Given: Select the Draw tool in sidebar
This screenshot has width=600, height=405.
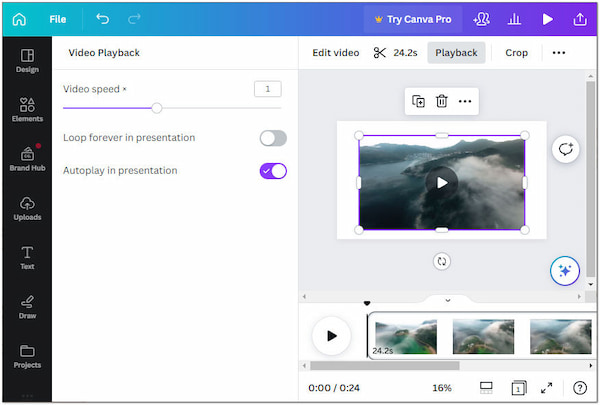Looking at the screenshot, I should tap(27, 306).
